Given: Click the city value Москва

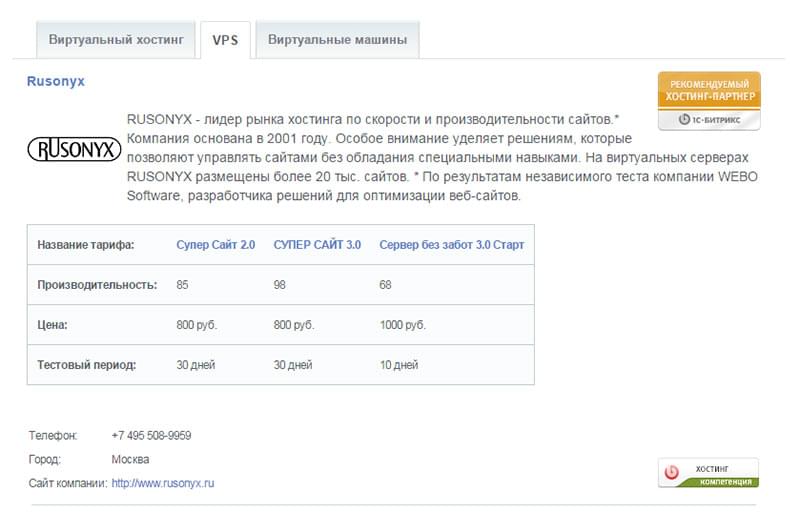Looking at the screenshot, I should coord(130,459).
